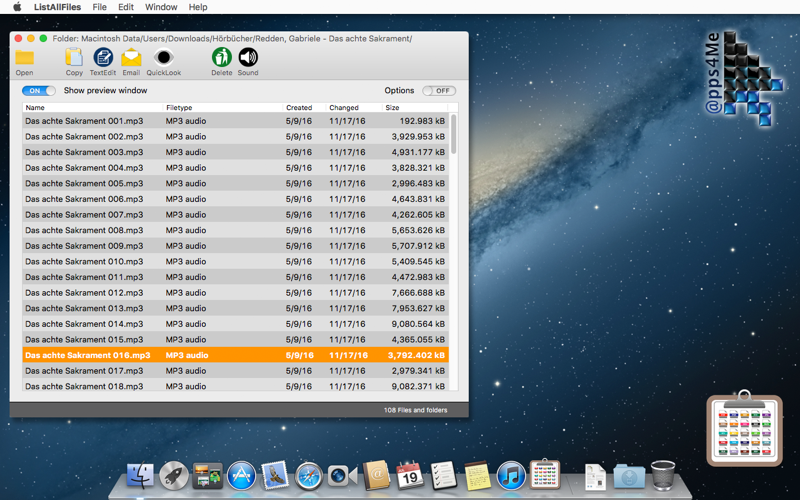Open ListAllFiles clipboard icon in Dock

coord(545,474)
